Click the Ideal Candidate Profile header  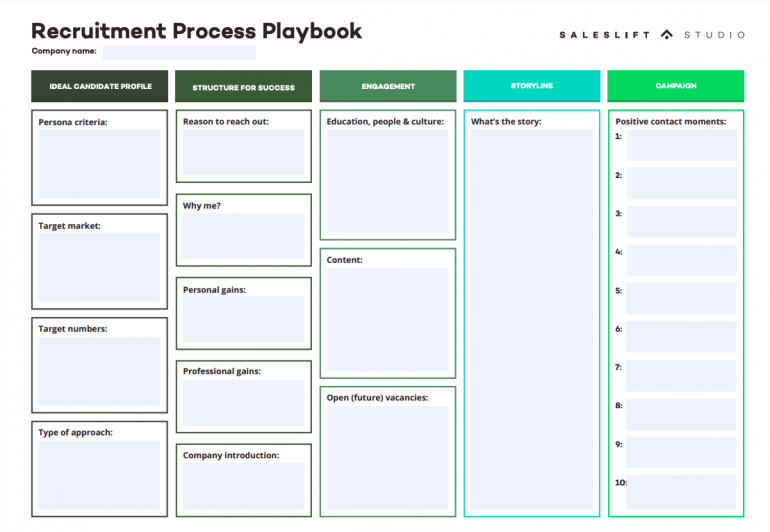pyautogui.click(x=100, y=86)
